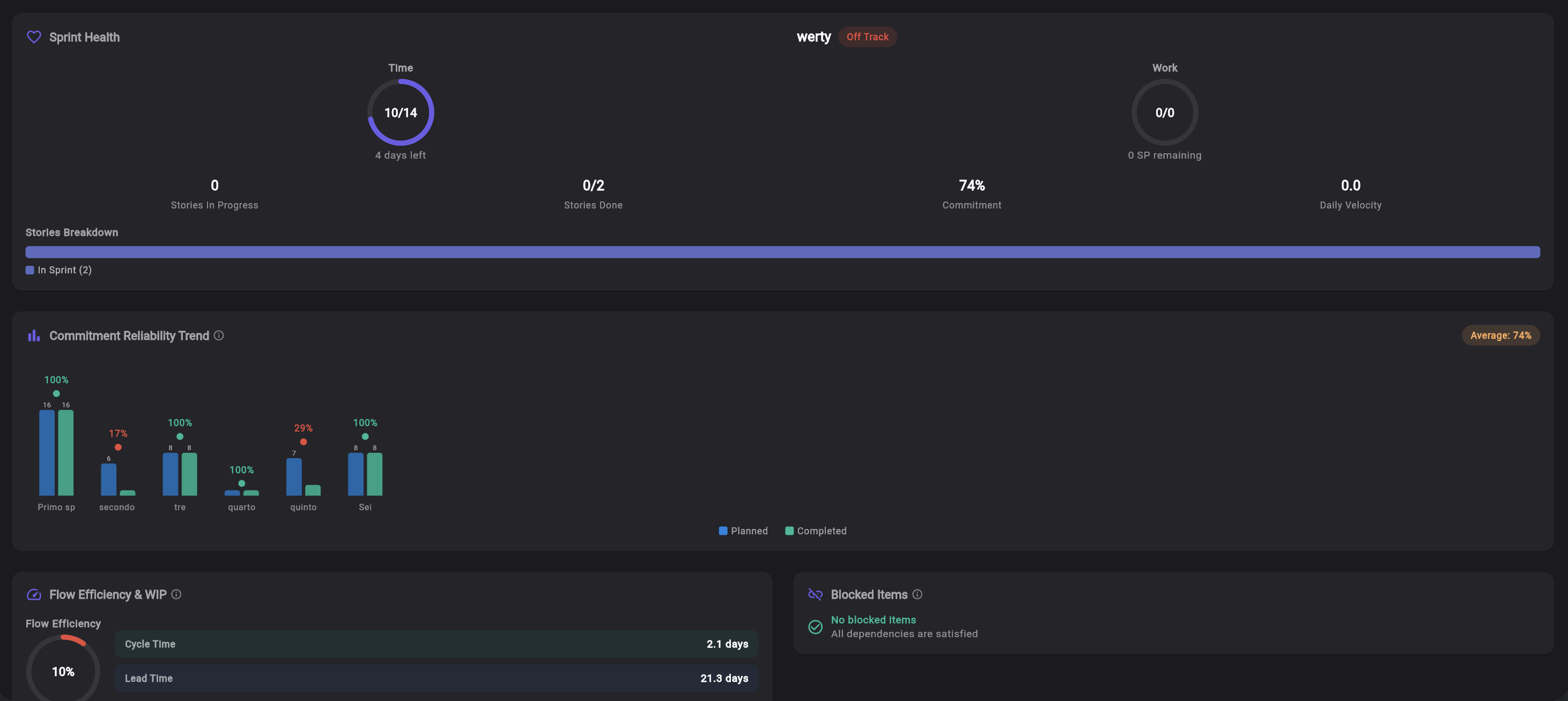Expand the Lead Time row details
This screenshot has height=701, width=1568.
coord(436,678)
